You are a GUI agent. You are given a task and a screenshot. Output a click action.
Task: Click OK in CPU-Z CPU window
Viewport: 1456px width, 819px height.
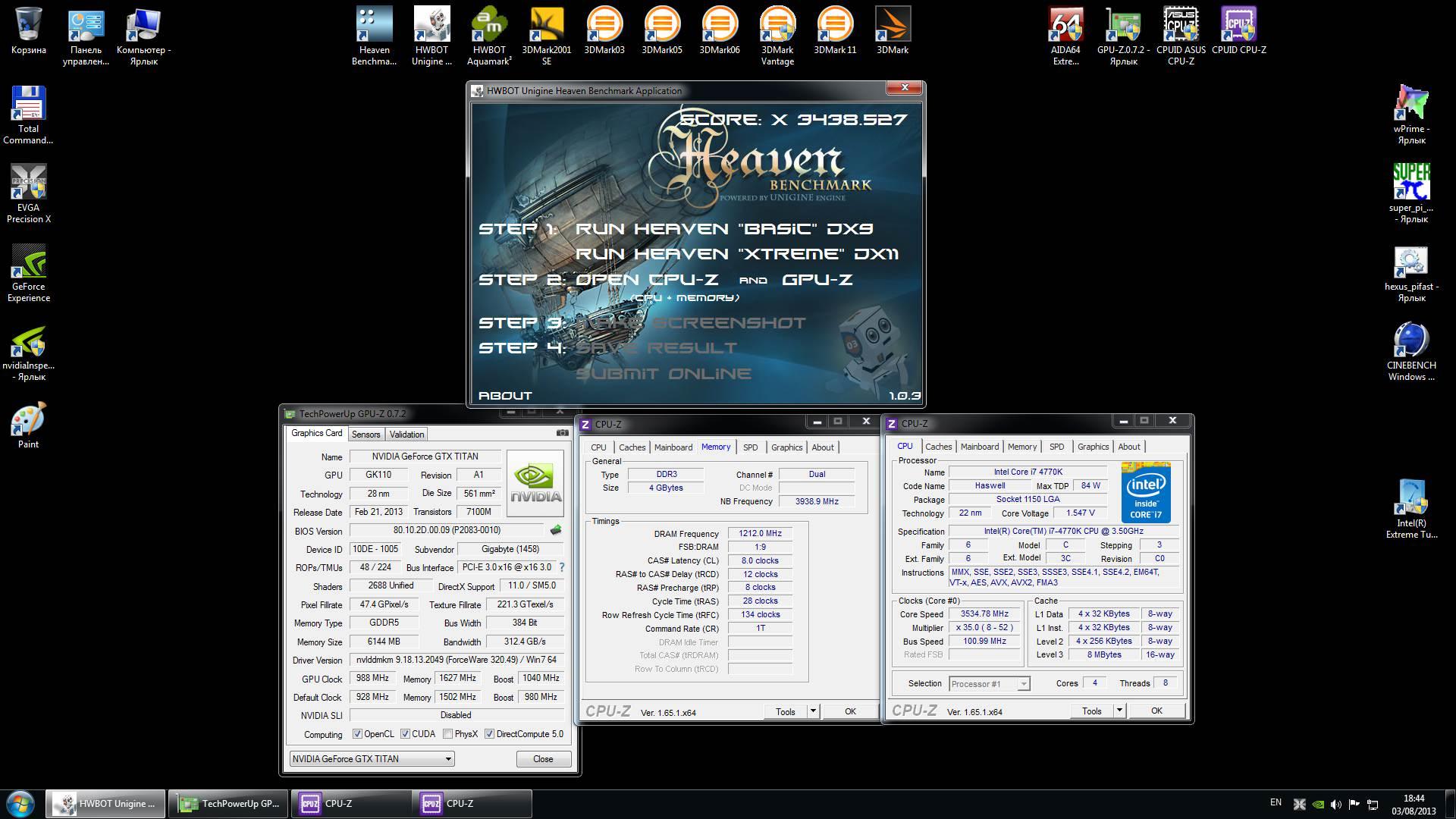coord(1156,711)
